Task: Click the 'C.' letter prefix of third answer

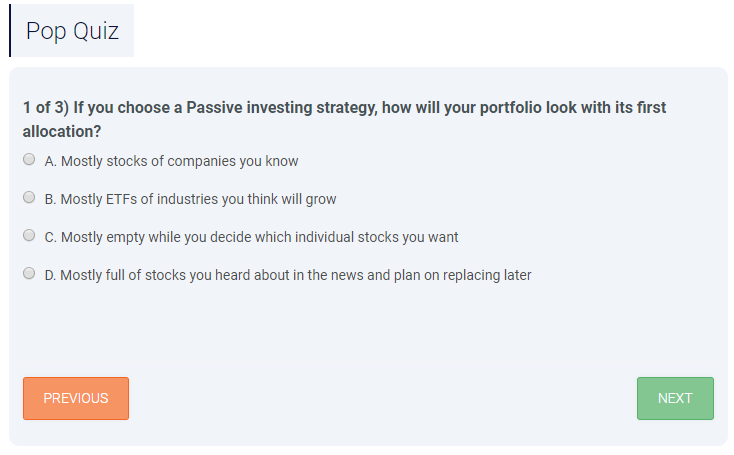Action: click(51, 237)
